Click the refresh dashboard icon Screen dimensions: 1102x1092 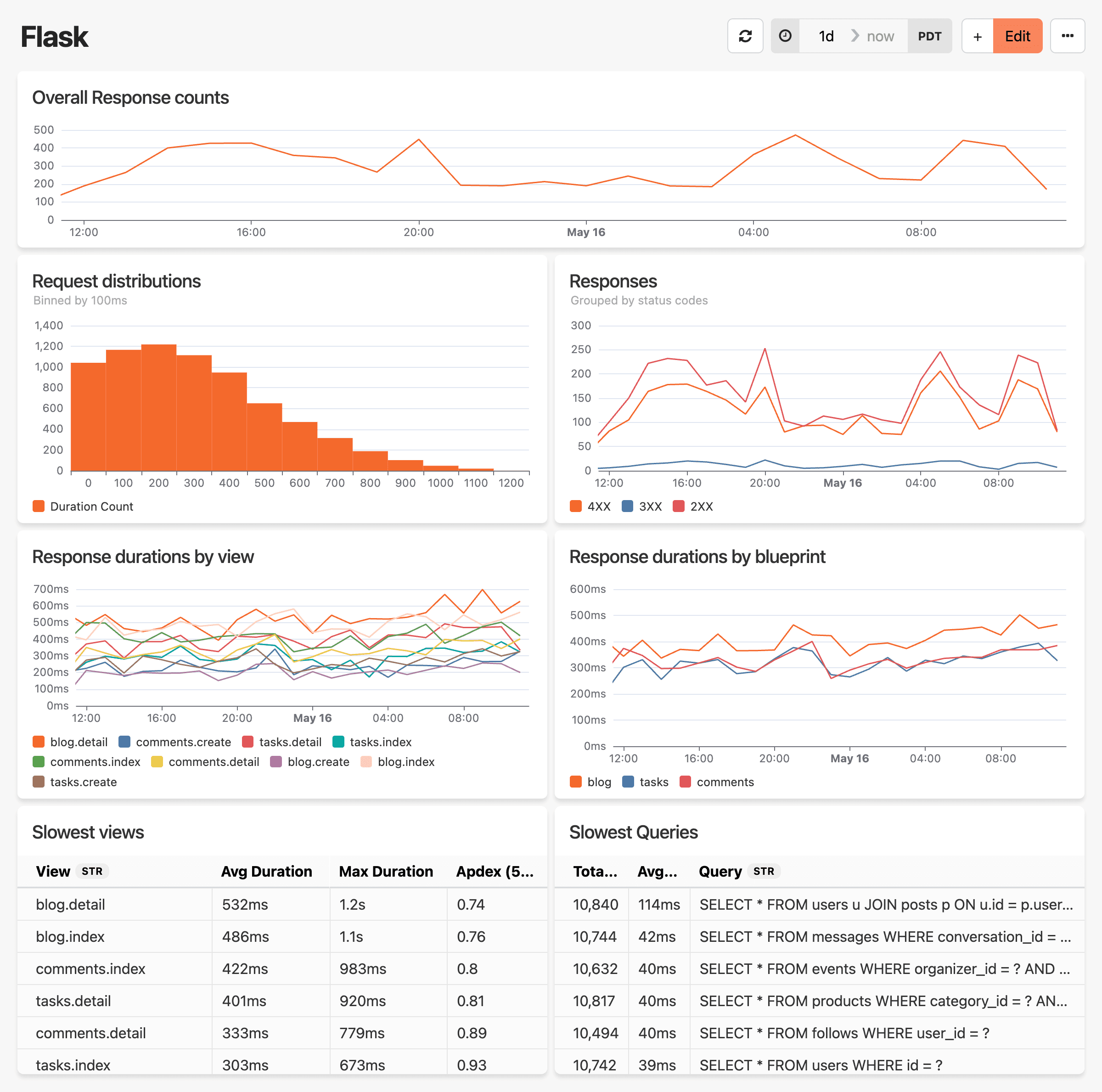coord(745,36)
